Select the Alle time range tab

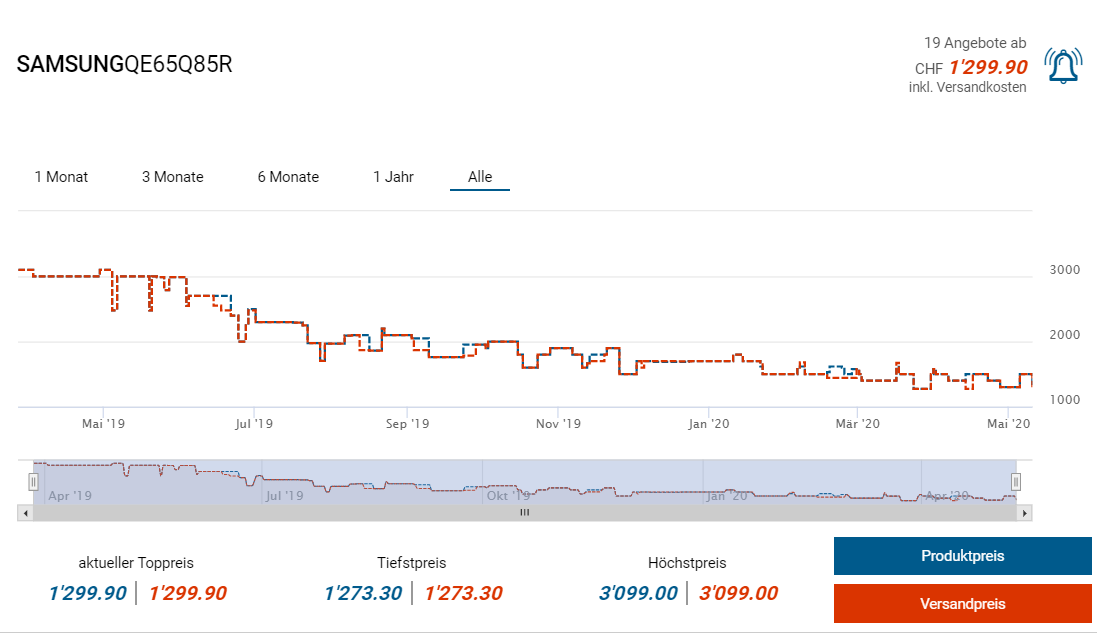point(480,177)
